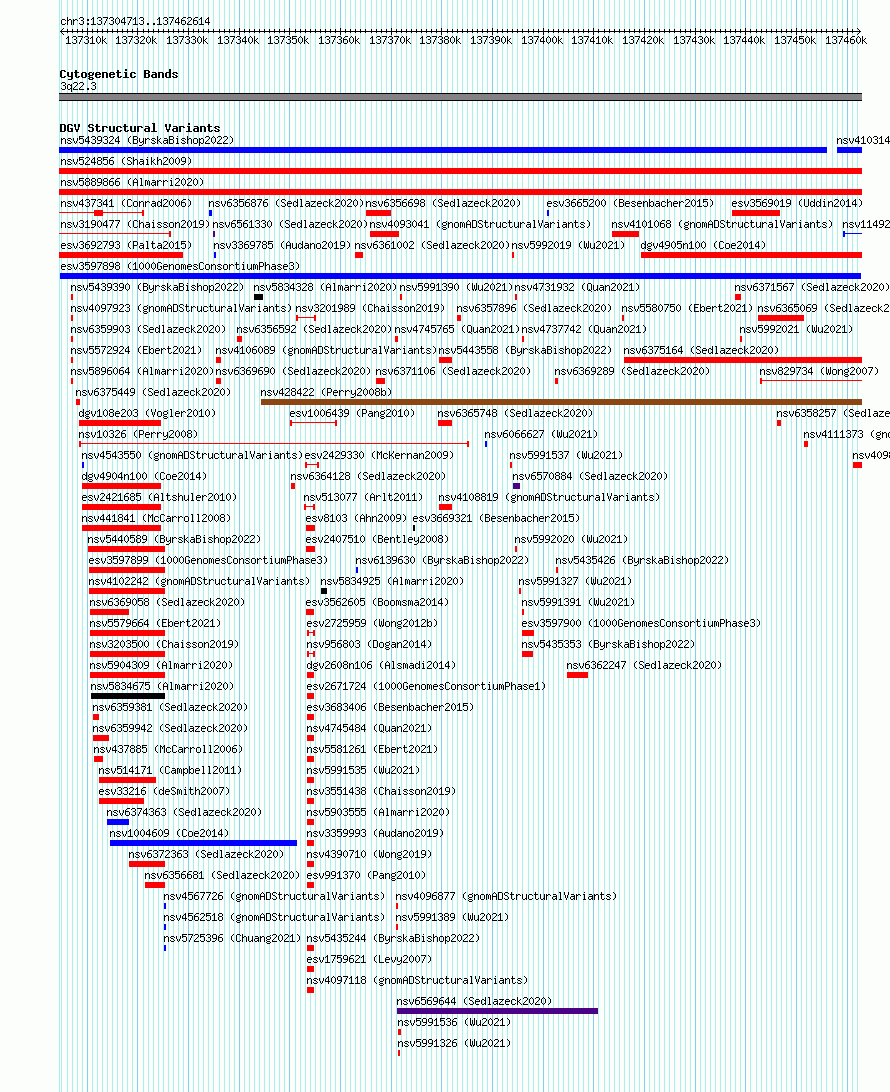Screen dimensions: 890x1092
Task: Click nsv5725396 (Chuang2021) label
Action: coord(233,938)
